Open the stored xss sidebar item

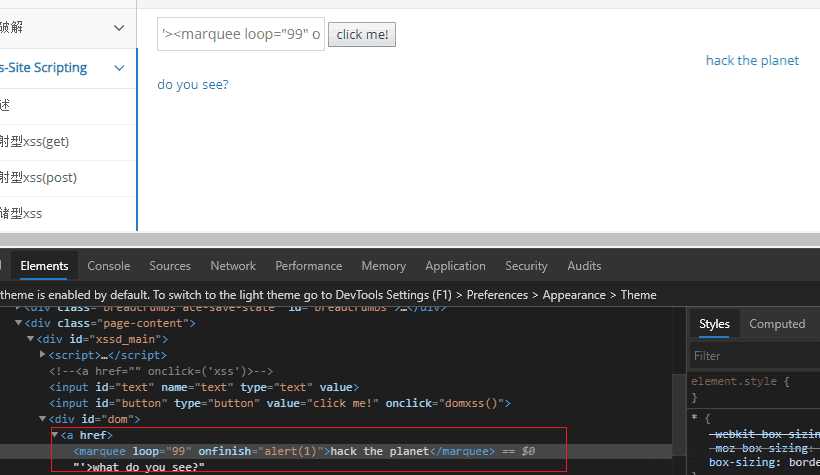point(21,213)
